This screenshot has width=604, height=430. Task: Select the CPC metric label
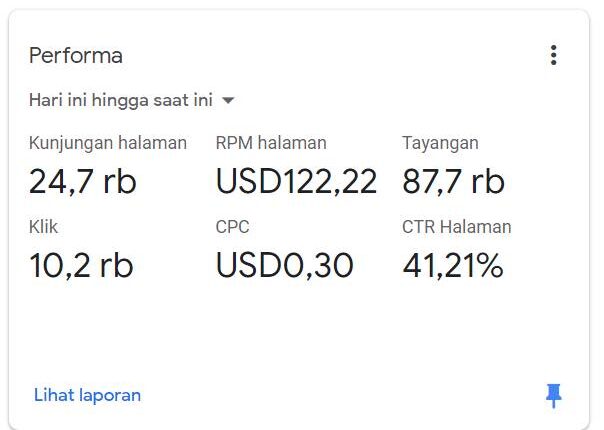click(x=232, y=227)
